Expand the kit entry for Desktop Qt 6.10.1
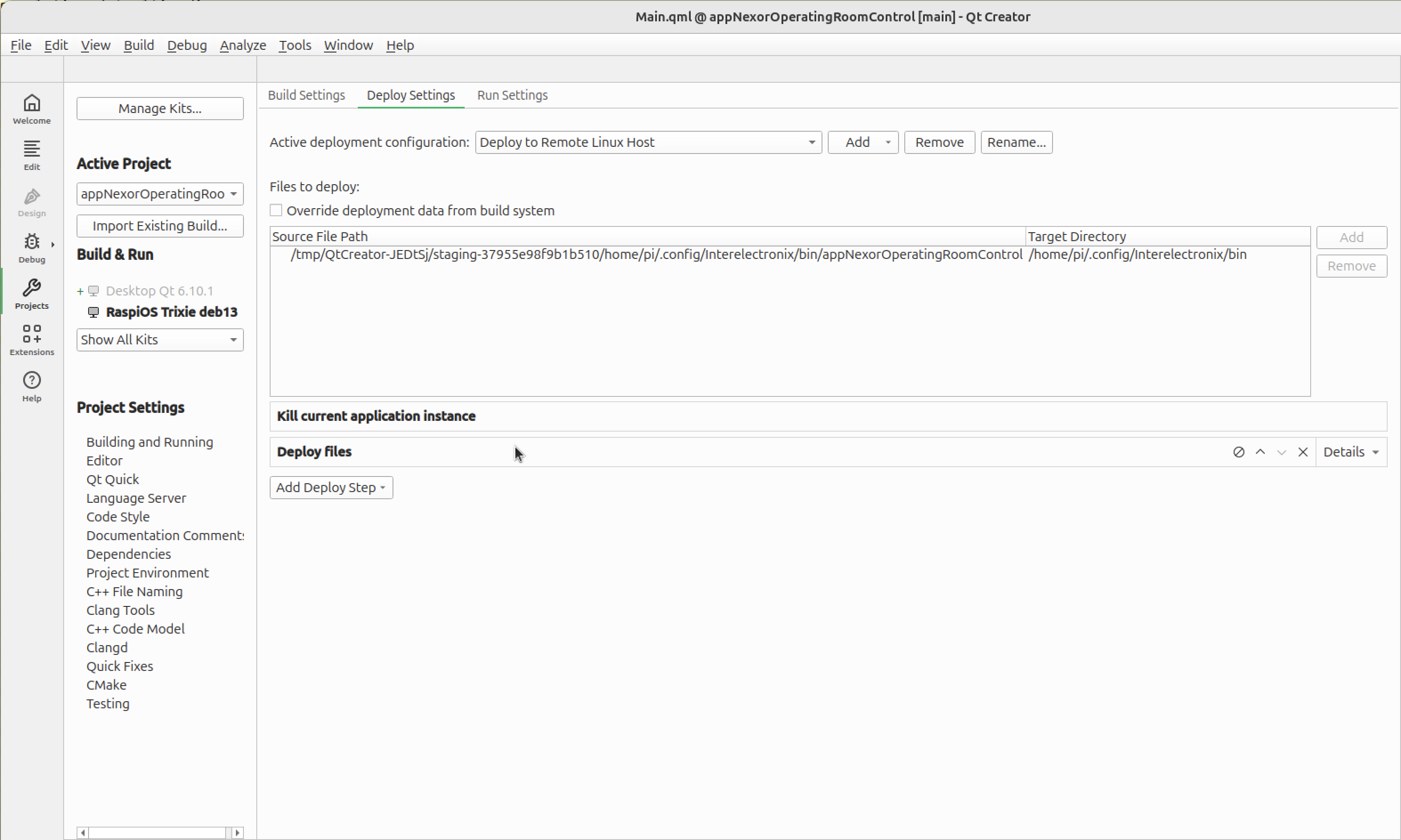Viewport: 1401px width, 840px height. tap(80, 291)
